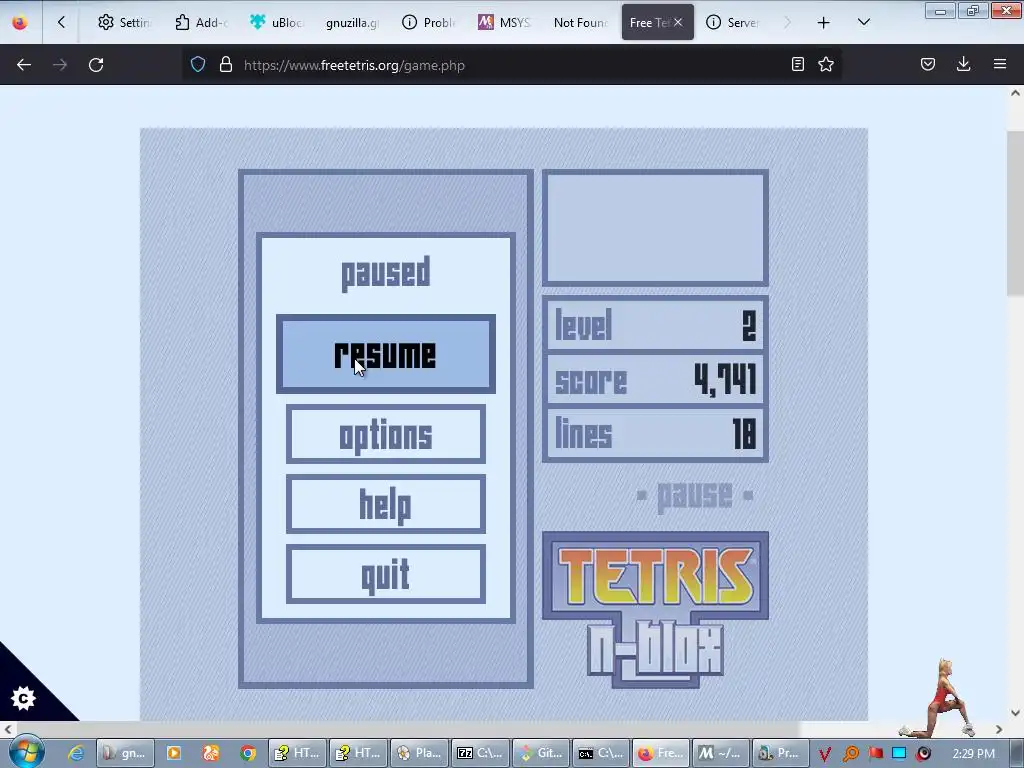
Task: Switch to the Settings tab
Action: (x=124, y=22)
